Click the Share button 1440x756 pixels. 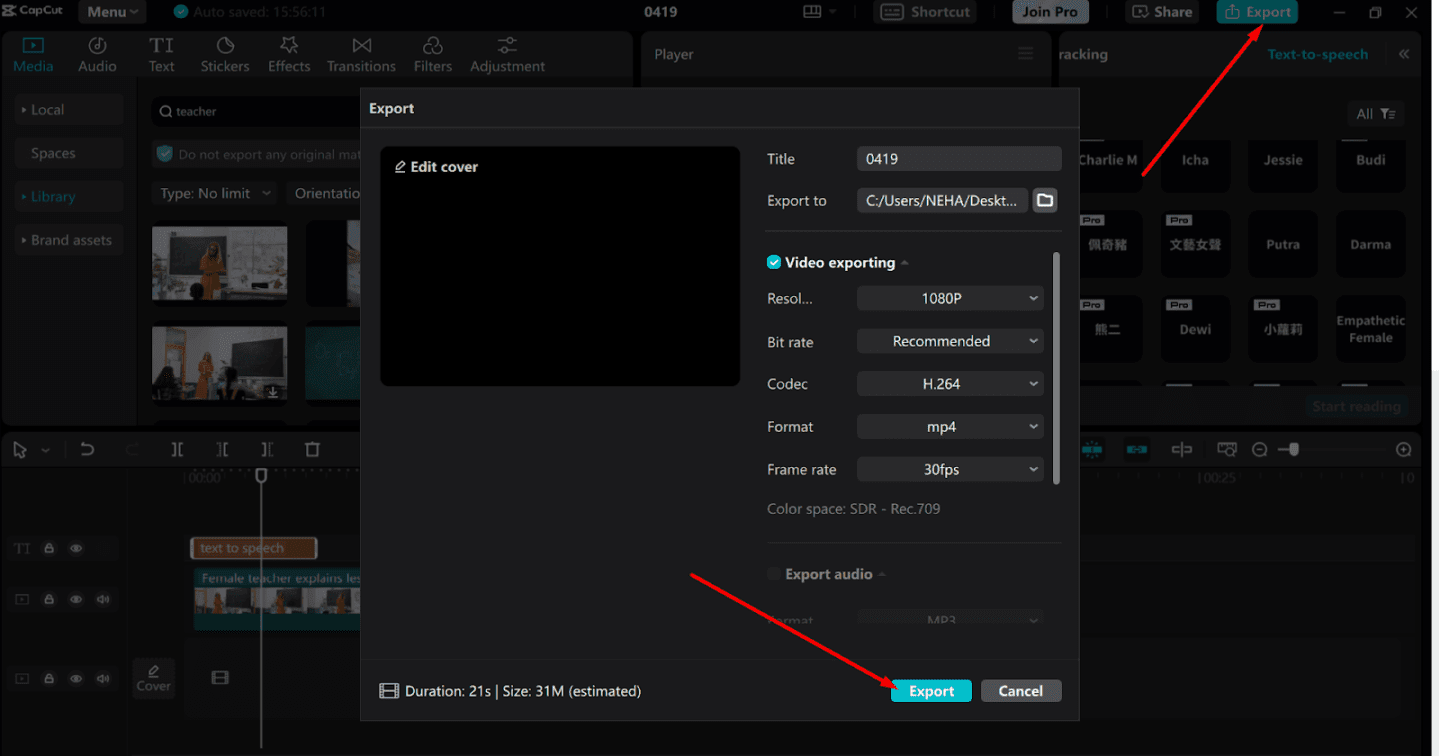(1162, 12)
